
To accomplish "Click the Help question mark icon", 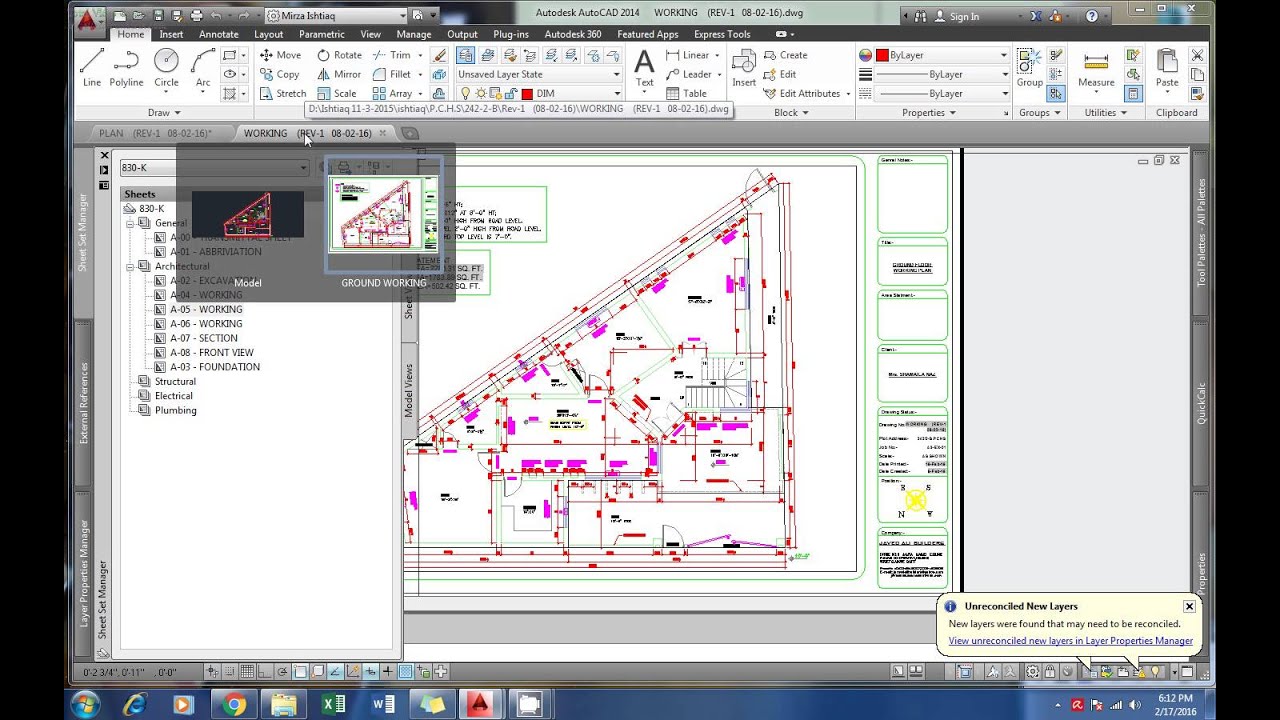I will coord(1092,16).
